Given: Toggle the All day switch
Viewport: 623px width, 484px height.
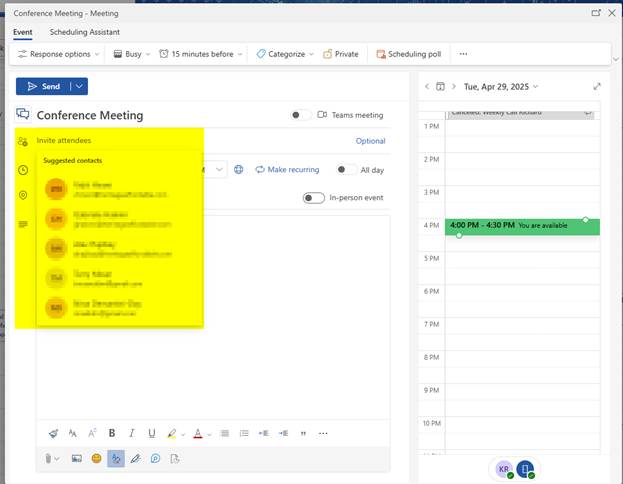Looking at the screenshot, I should point(346,170).
